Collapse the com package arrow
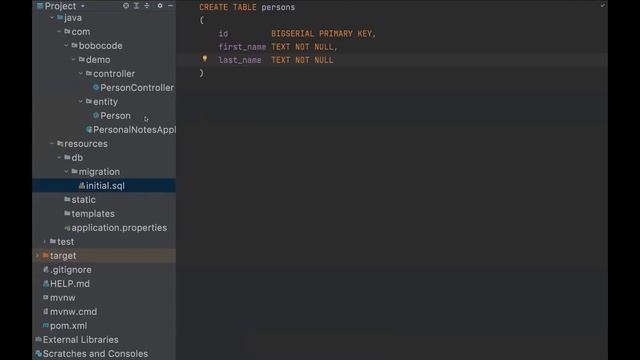 click(59, 31)
